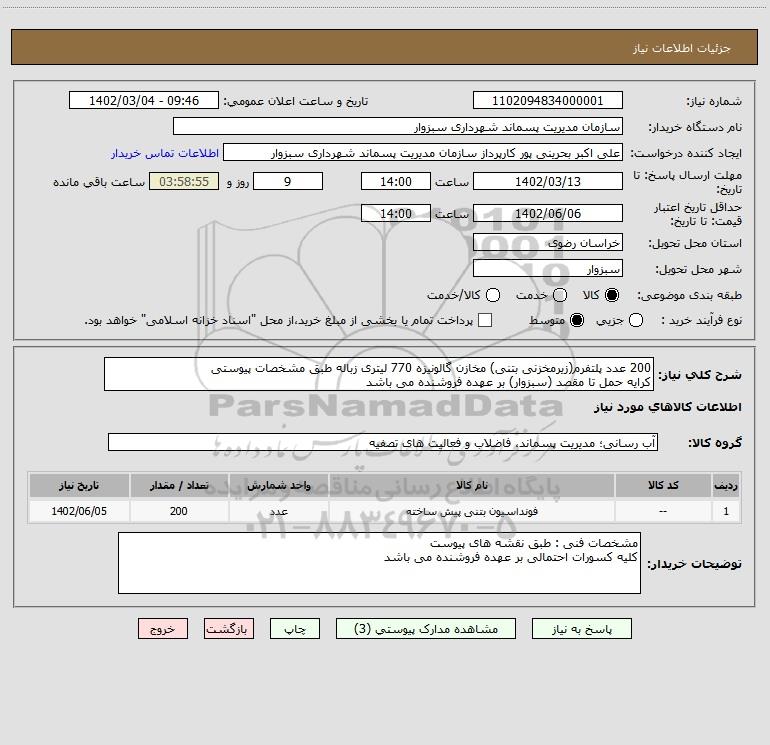Choose the متوسط purchase process option

pyautogui.click(x=577, y=320)
